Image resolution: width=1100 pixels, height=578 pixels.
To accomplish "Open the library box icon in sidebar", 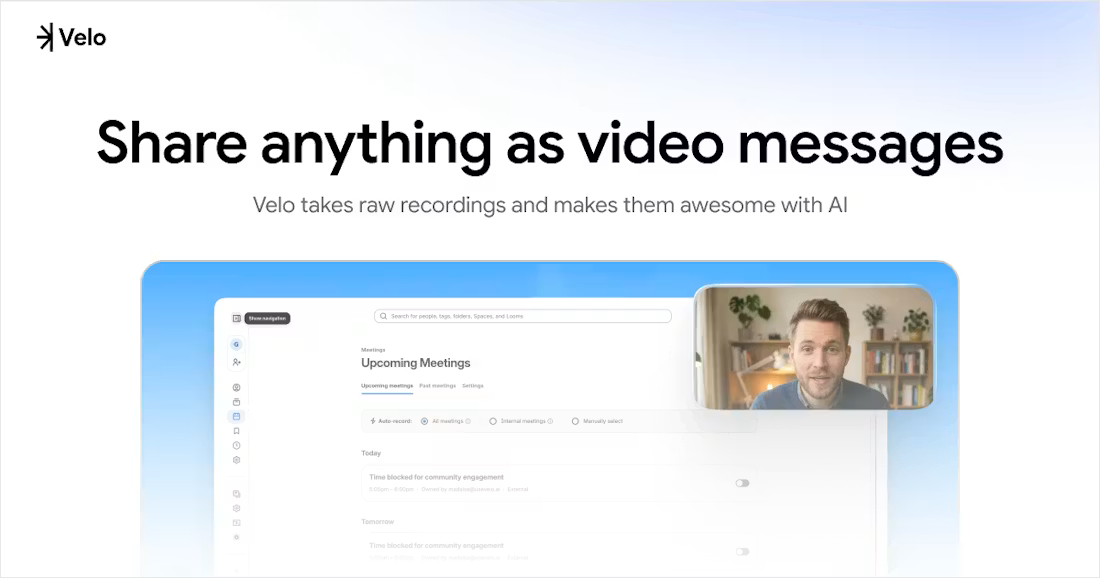I will tap(236, 402).
